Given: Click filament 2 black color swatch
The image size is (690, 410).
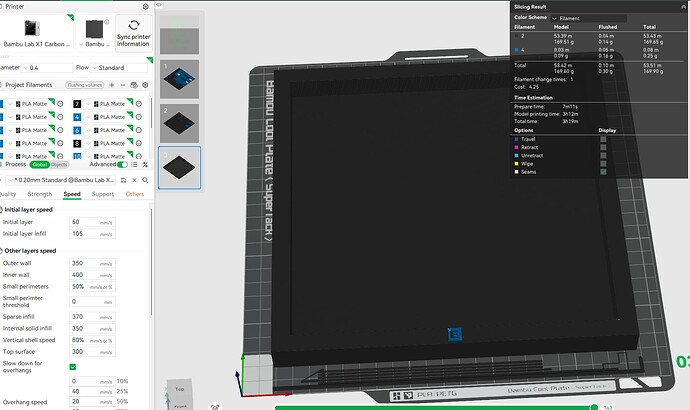Looking at the screenshot, I should (x=77, y=104).
